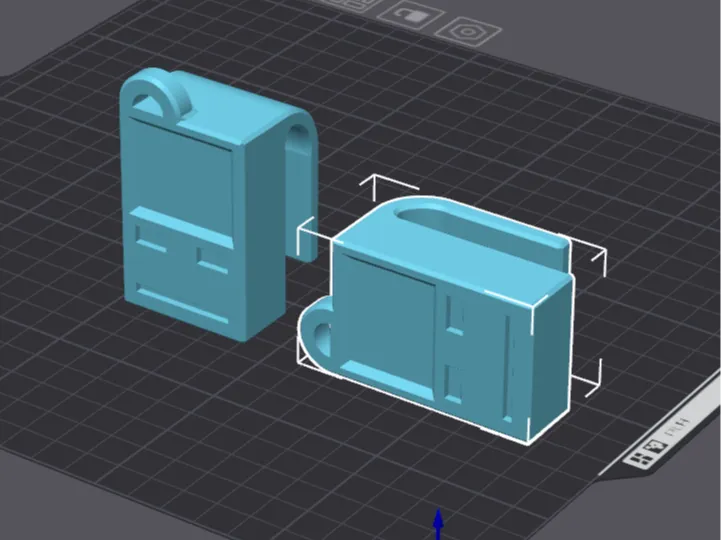Click the selected model lying on its side
This screenshot has width=721, height=540.
(437, 320)
